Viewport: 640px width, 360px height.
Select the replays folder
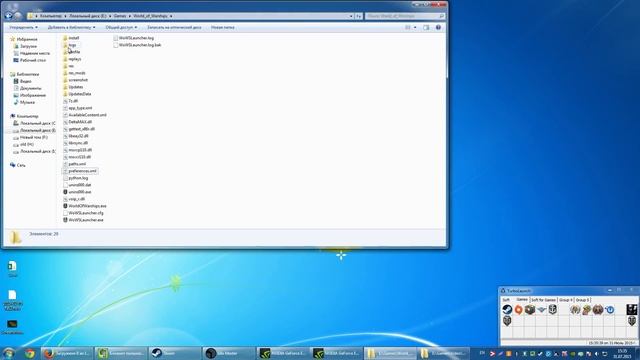point(72,59)
